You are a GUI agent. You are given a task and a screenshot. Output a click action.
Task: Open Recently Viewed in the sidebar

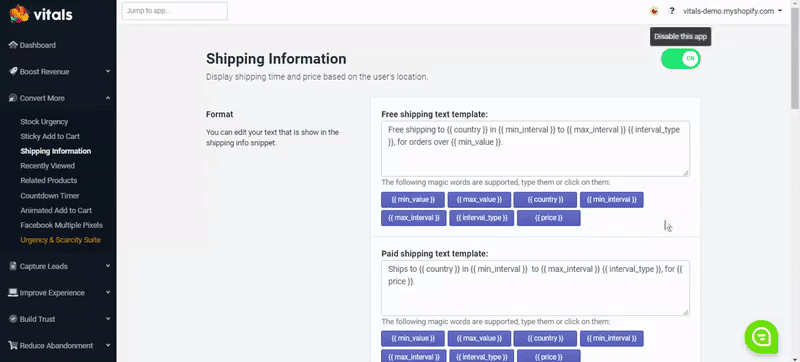tap(47, 166)
